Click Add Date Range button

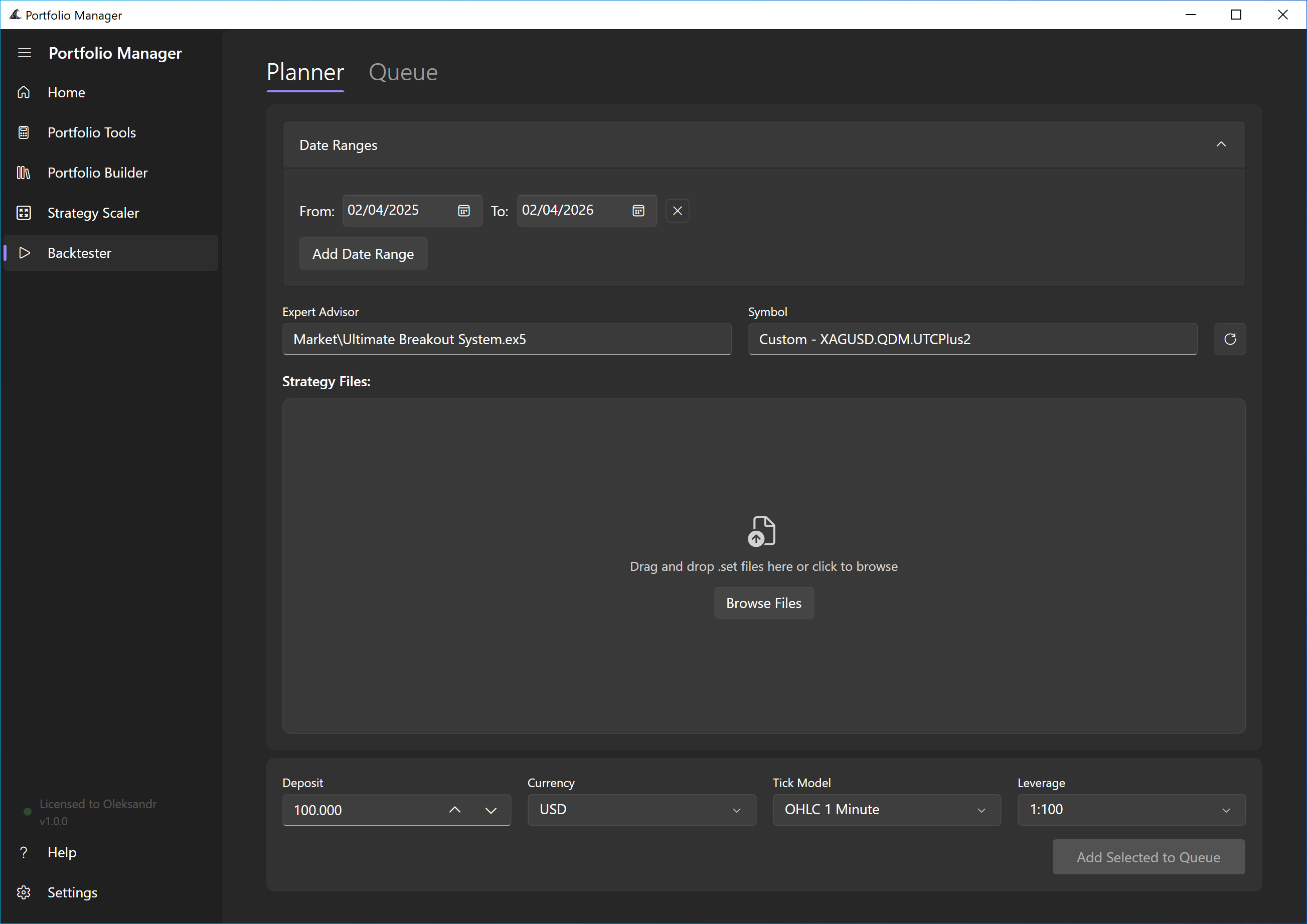coord(363,254)
